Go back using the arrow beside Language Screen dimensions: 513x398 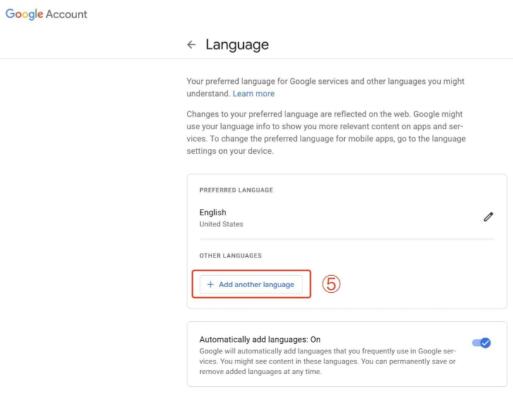(191, 44)
